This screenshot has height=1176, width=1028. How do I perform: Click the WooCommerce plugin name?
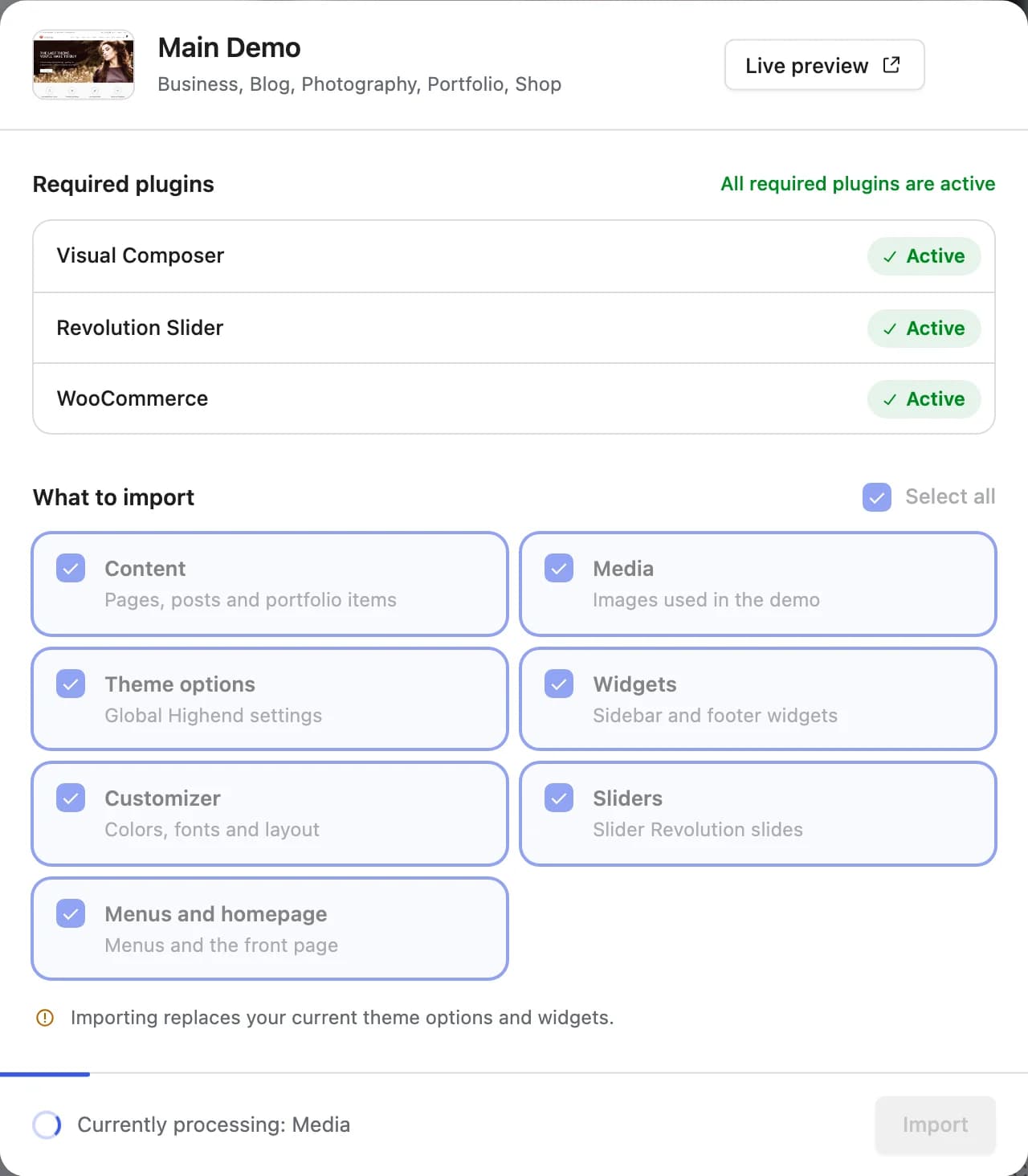tap(133, 398)
